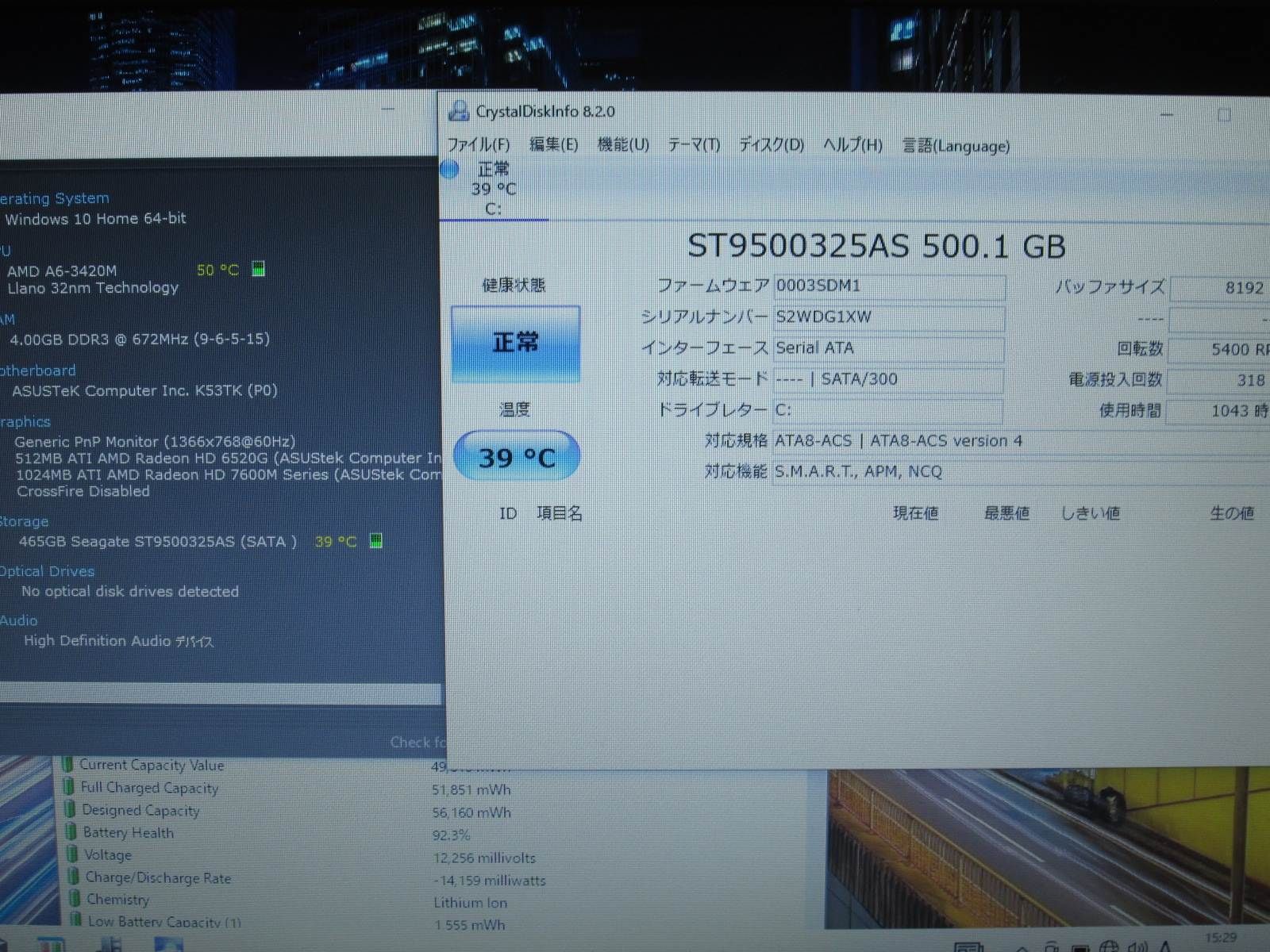The height and width of the screenshot is (952, 1270).
Task: Click the green storage temperature icon in Speccy
Action: (376, 541)
